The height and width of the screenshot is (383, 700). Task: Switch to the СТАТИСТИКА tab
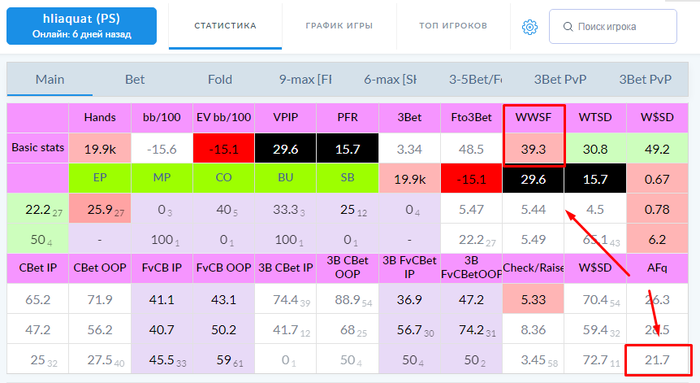click(225, 26)
